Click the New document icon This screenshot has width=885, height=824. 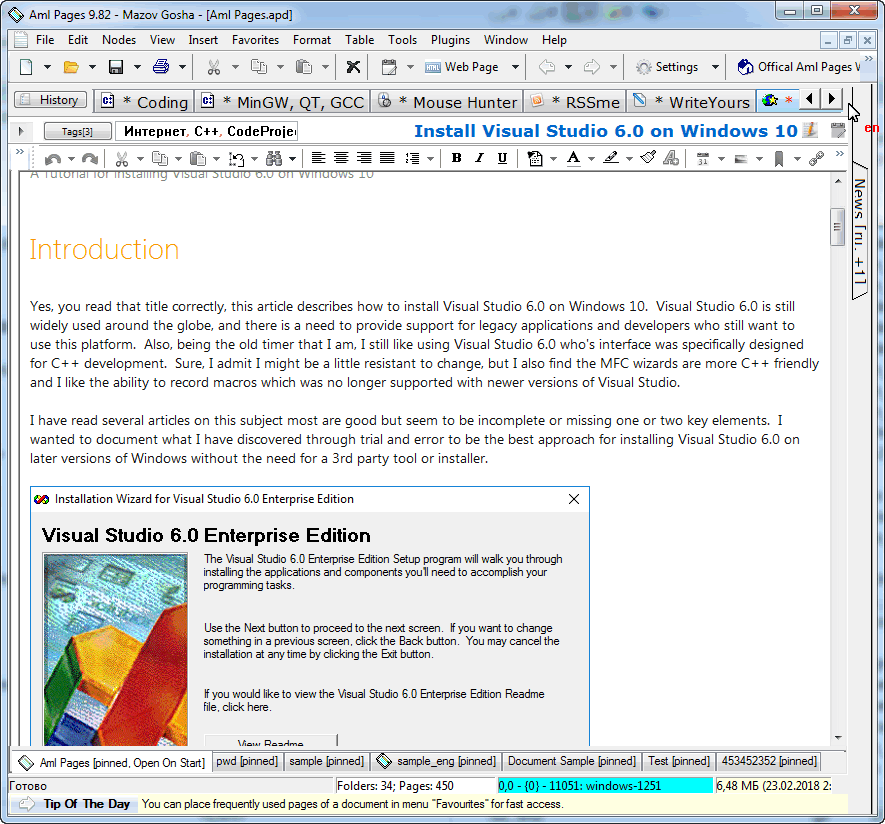pos(26,67)
